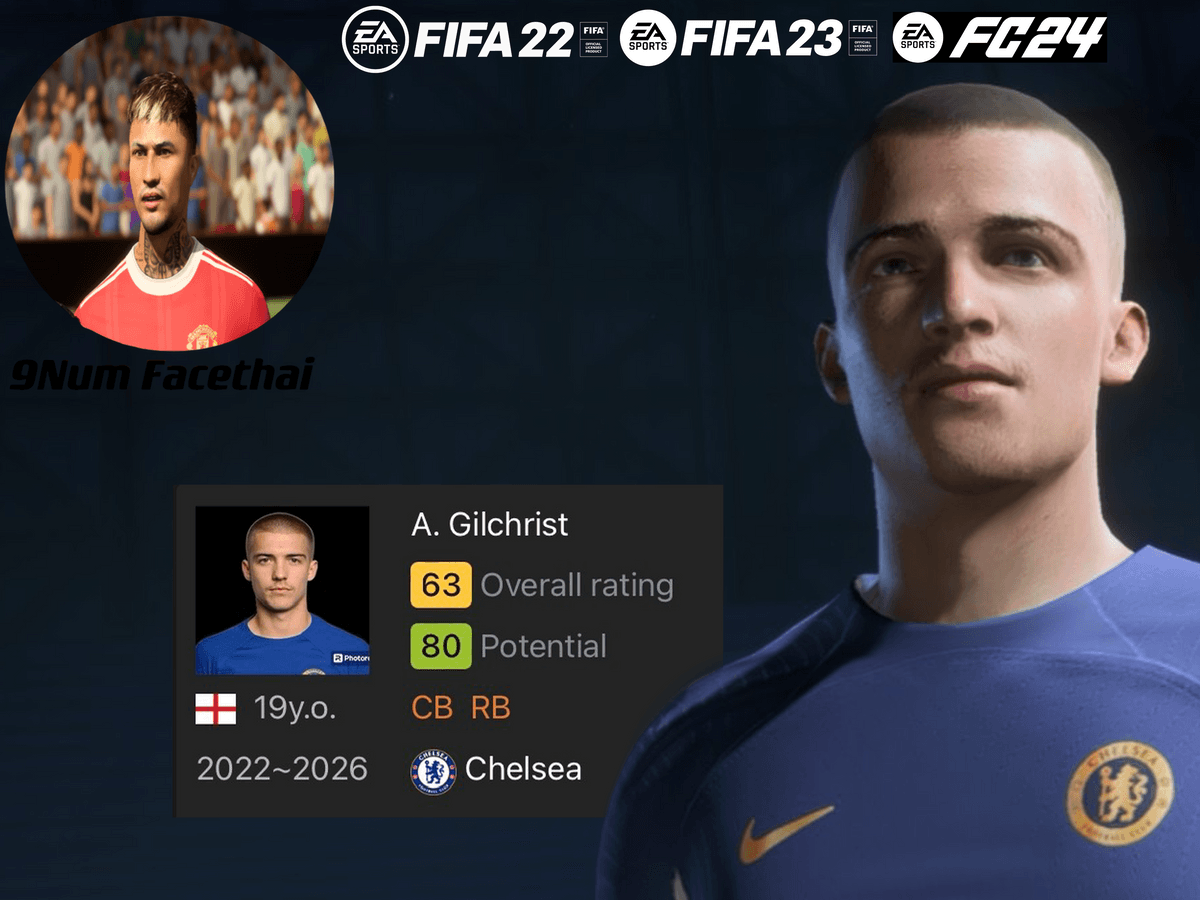
Task: Click the 9Num Facethai caption text
Action: 161,375
